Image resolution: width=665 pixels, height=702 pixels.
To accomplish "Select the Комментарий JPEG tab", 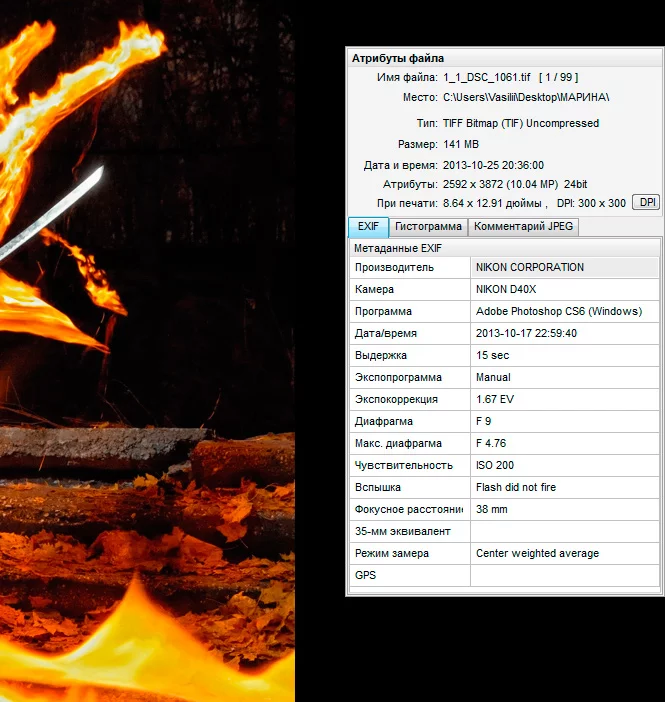I will [523, 227].
